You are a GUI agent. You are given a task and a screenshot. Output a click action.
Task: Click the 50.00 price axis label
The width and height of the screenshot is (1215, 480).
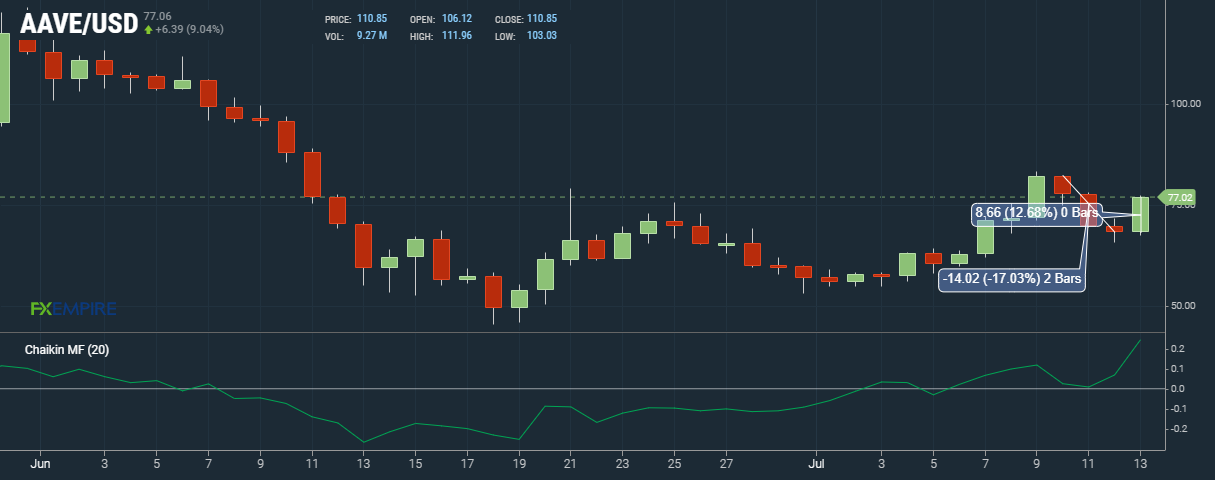click(1182, 306)
